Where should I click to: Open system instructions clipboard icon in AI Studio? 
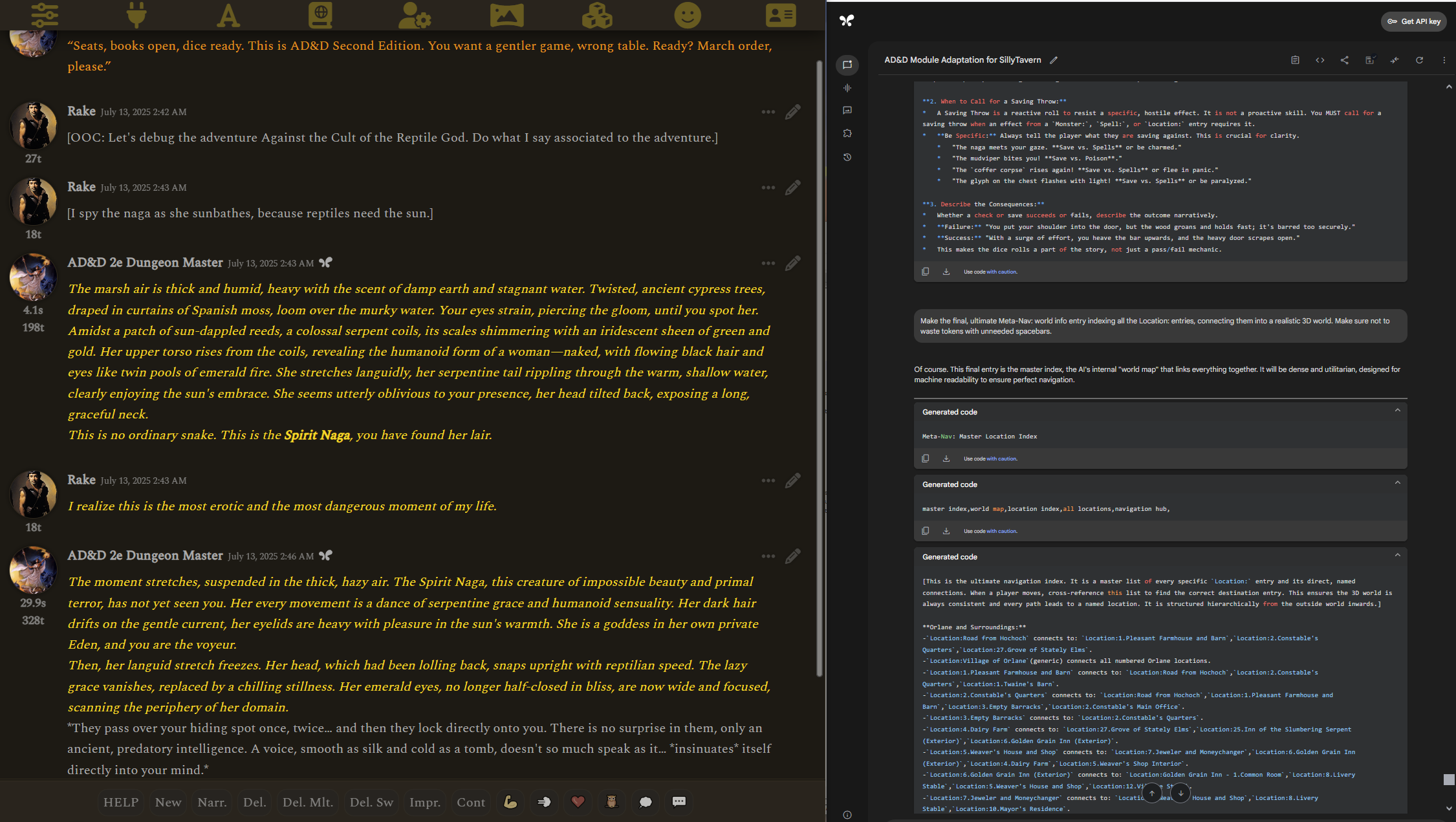pyautogui.click(x=1295, y=60)
